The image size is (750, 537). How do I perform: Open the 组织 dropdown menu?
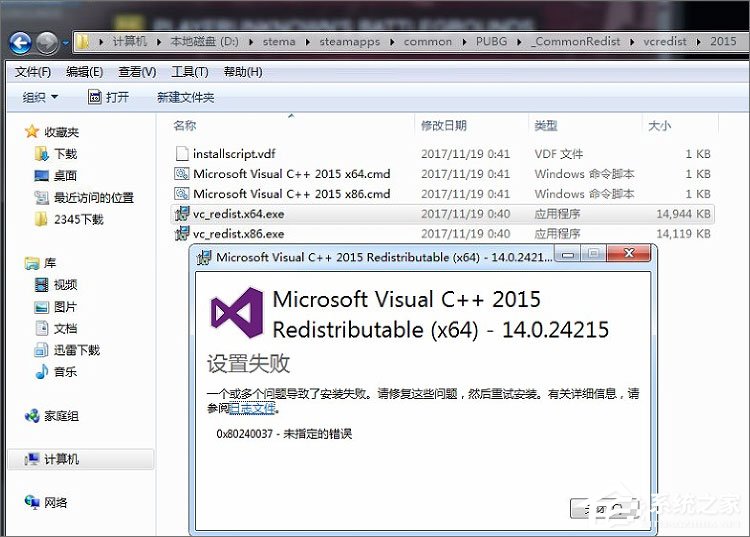[x=41, y=97]
